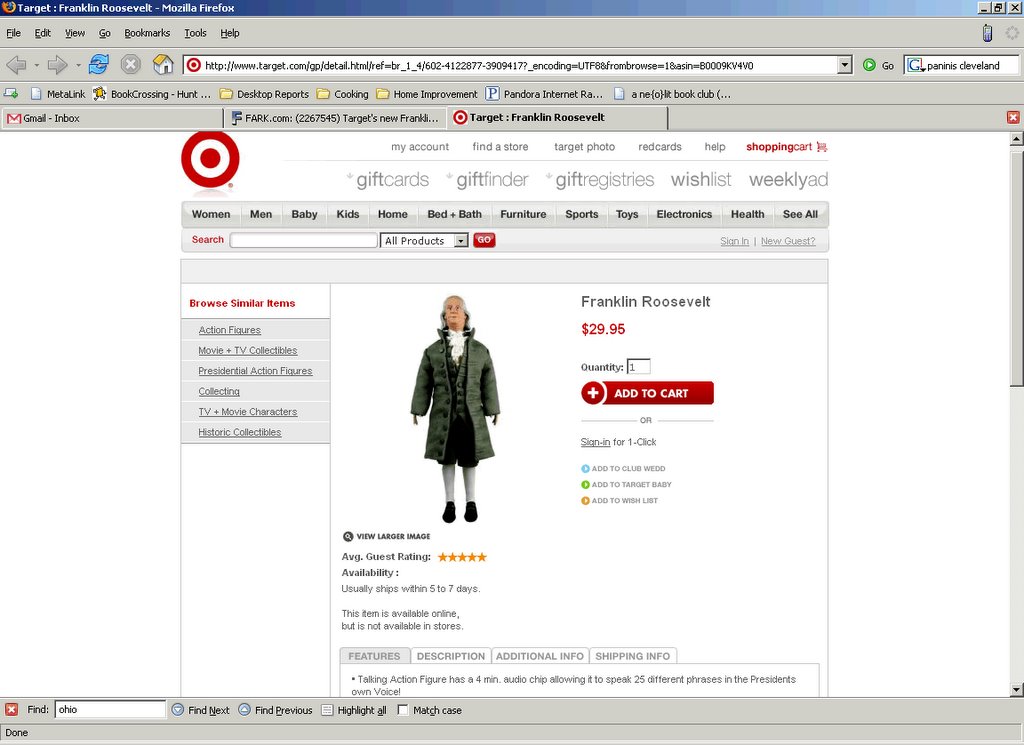Click the five-star guest rating
This screenshot has height=745, width=1024.
[x=462, y=557]
